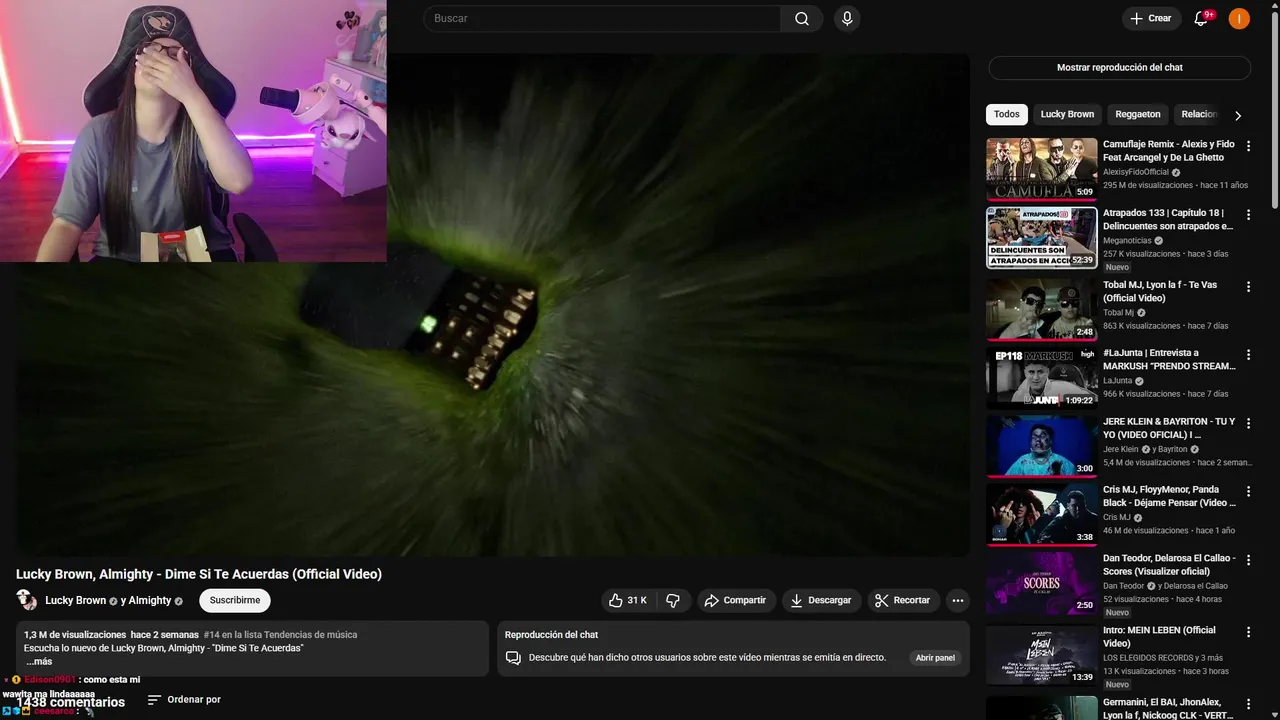Image resolution: width=1280 pixels, height=720 pixels.
Task: Open Almighty channel link
Action: point(150,600)
